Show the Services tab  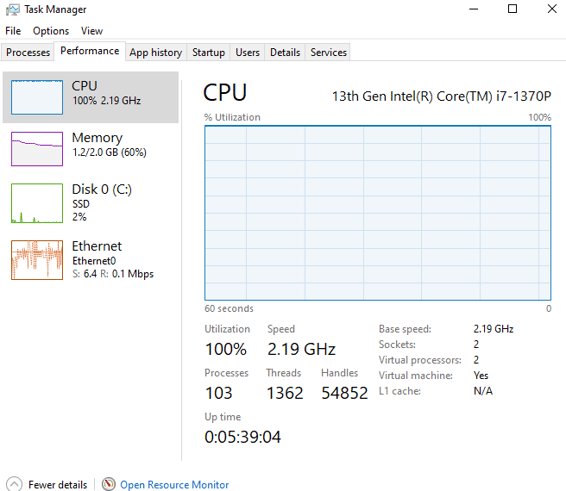(x=328, y=52)
